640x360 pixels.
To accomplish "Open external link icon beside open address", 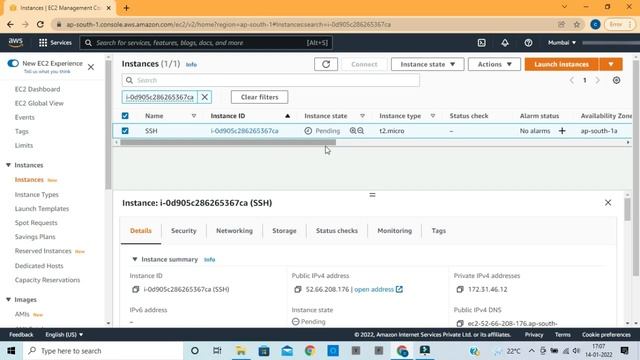I will 399,289.
